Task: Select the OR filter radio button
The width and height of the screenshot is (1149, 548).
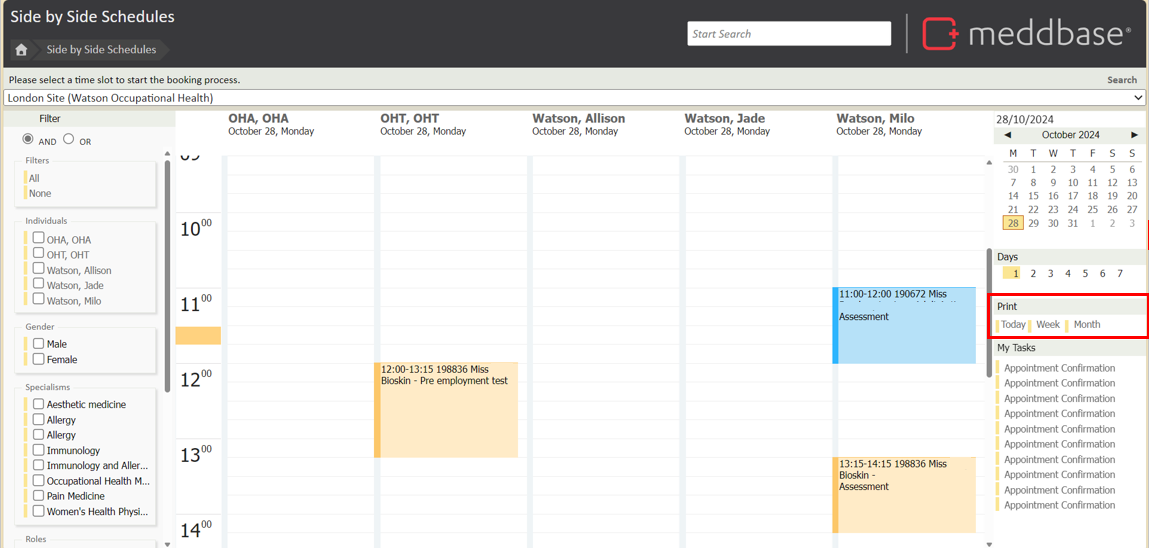Action: 69,139
